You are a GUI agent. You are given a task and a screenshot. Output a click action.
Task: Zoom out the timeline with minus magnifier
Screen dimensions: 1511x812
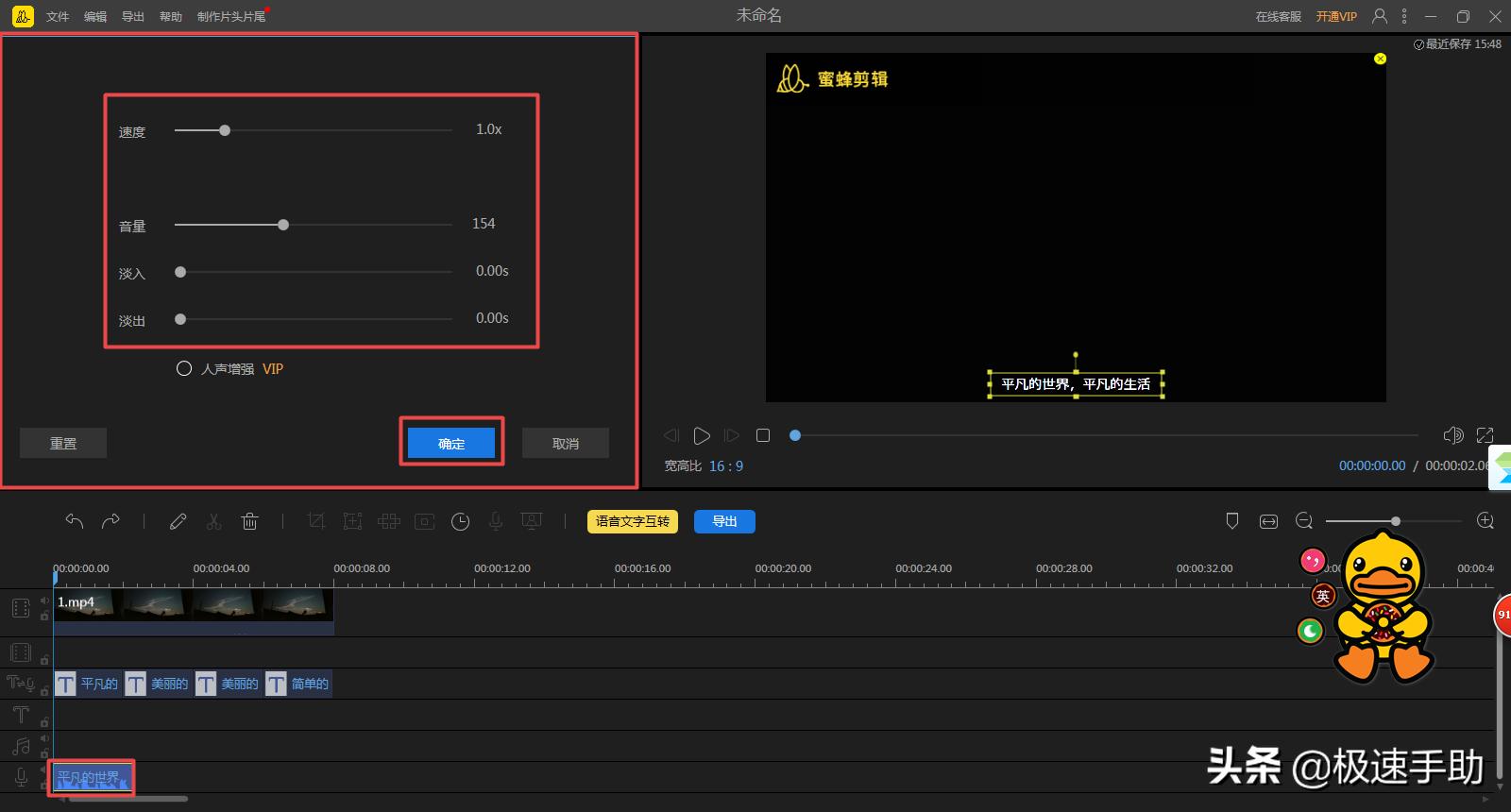pos(1304,521)
